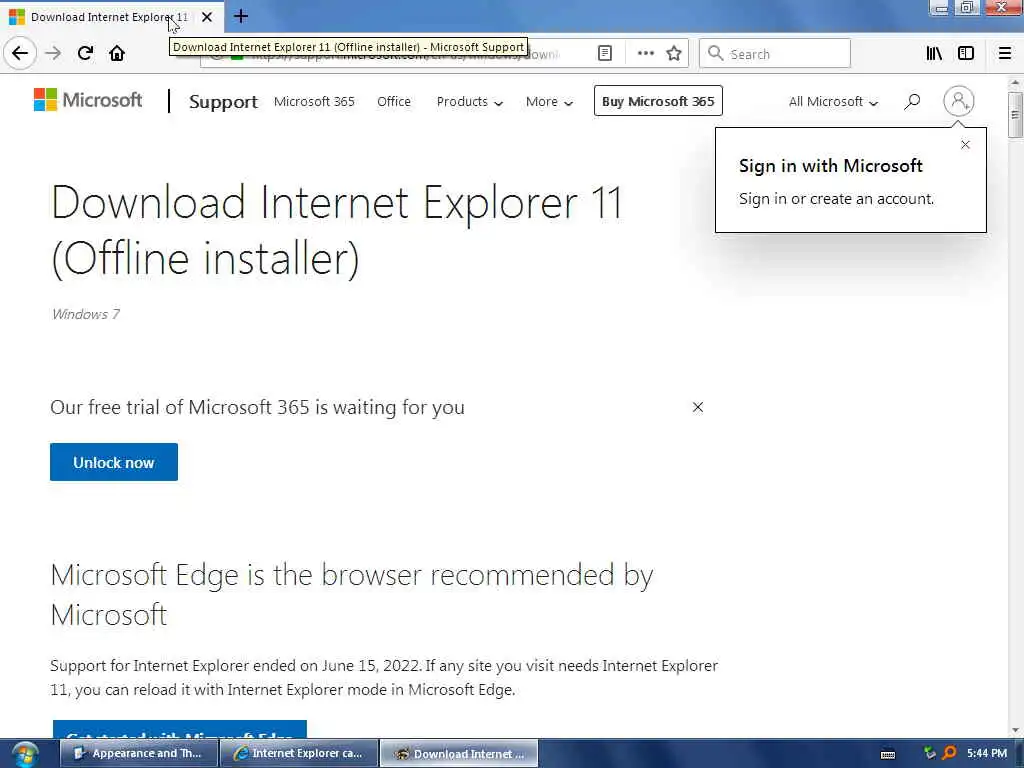Open the Support home link
Viewport: 1024px width, 768px height.
[223, 102]
